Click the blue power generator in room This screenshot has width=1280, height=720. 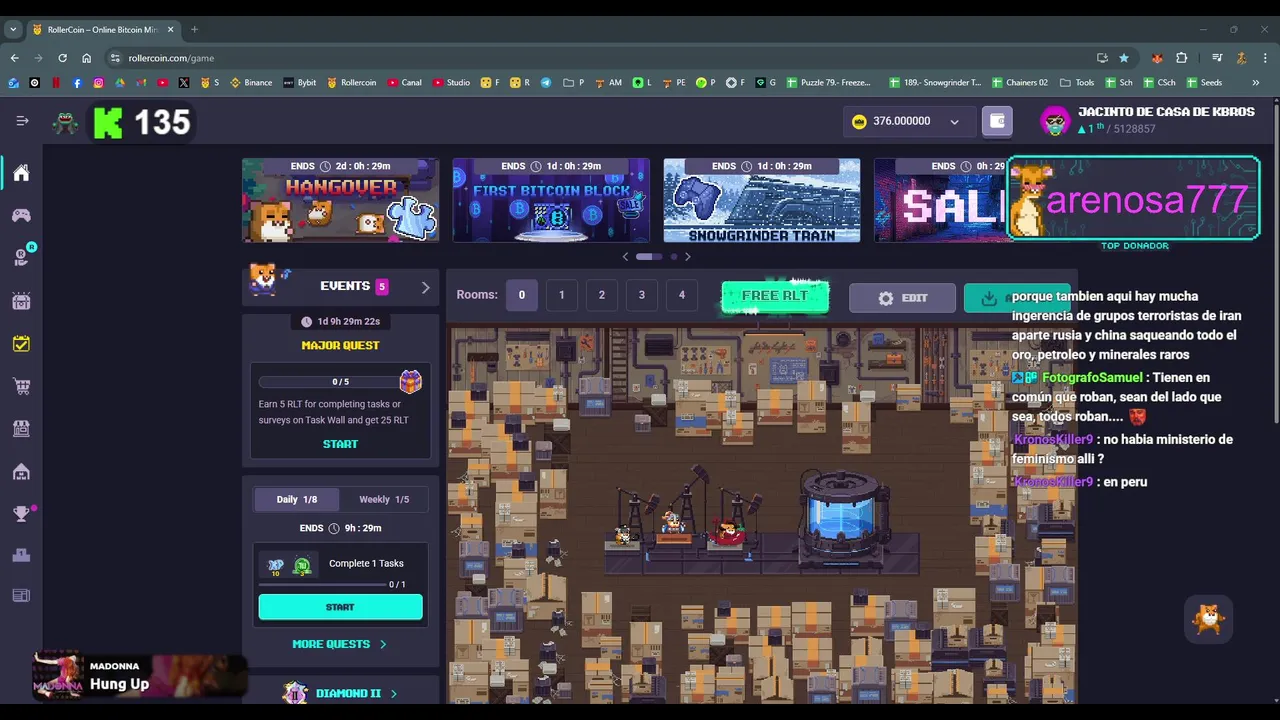[x=844, y=516]
